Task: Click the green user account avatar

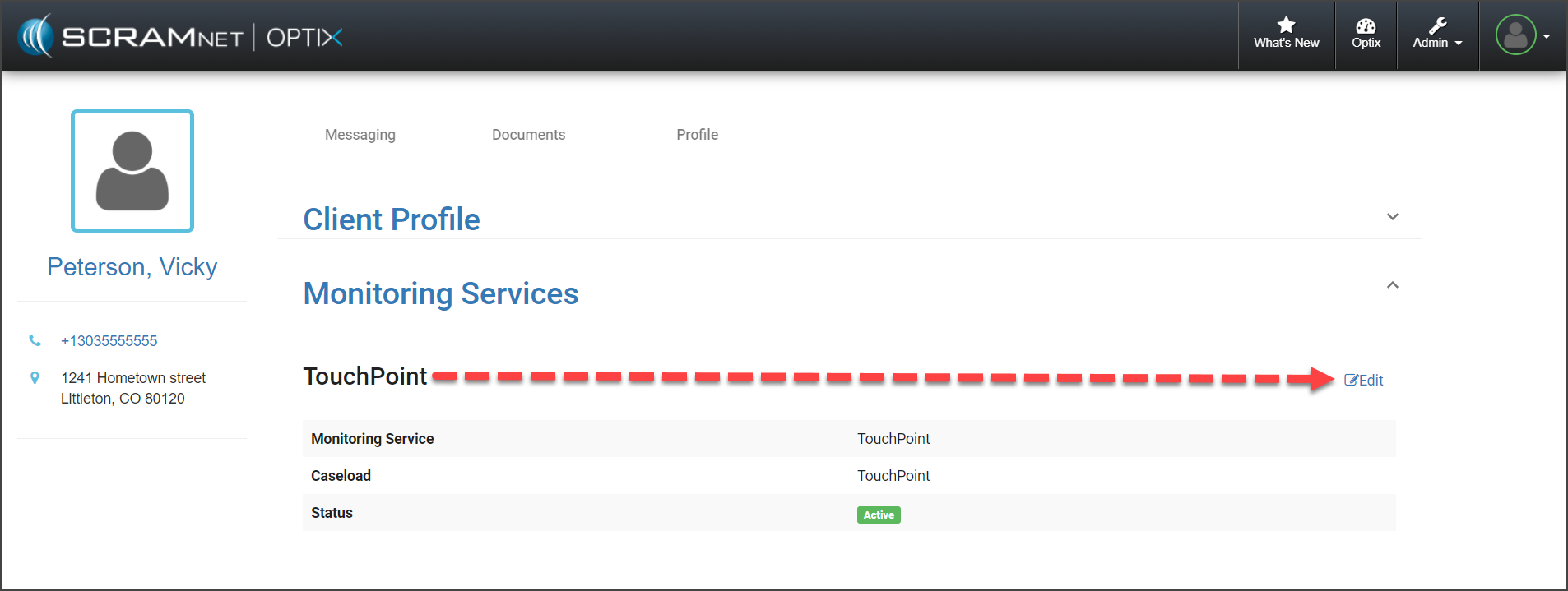Action: coord(1515,35)
